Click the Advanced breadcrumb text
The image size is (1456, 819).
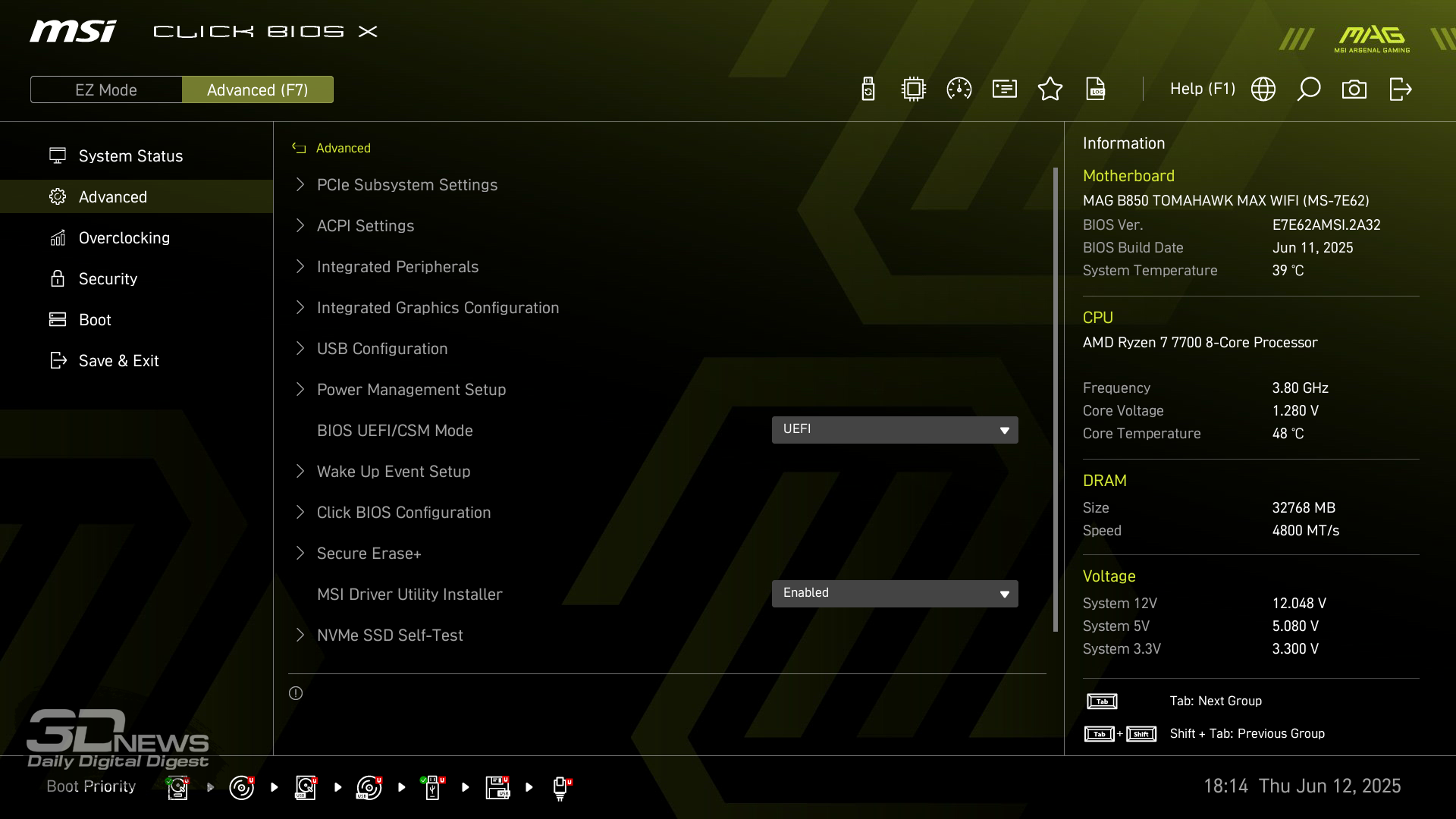pyautogui.click(x=344, y=148)
